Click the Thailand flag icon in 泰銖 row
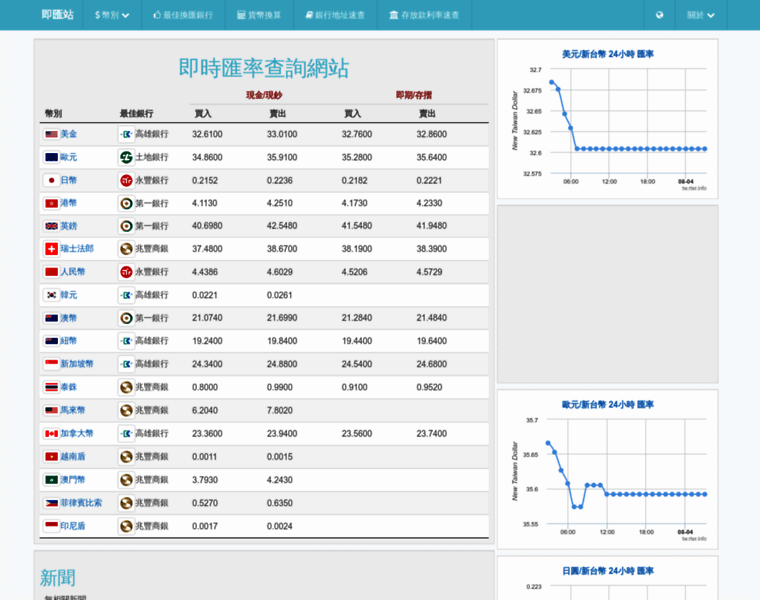 (51, 387)
